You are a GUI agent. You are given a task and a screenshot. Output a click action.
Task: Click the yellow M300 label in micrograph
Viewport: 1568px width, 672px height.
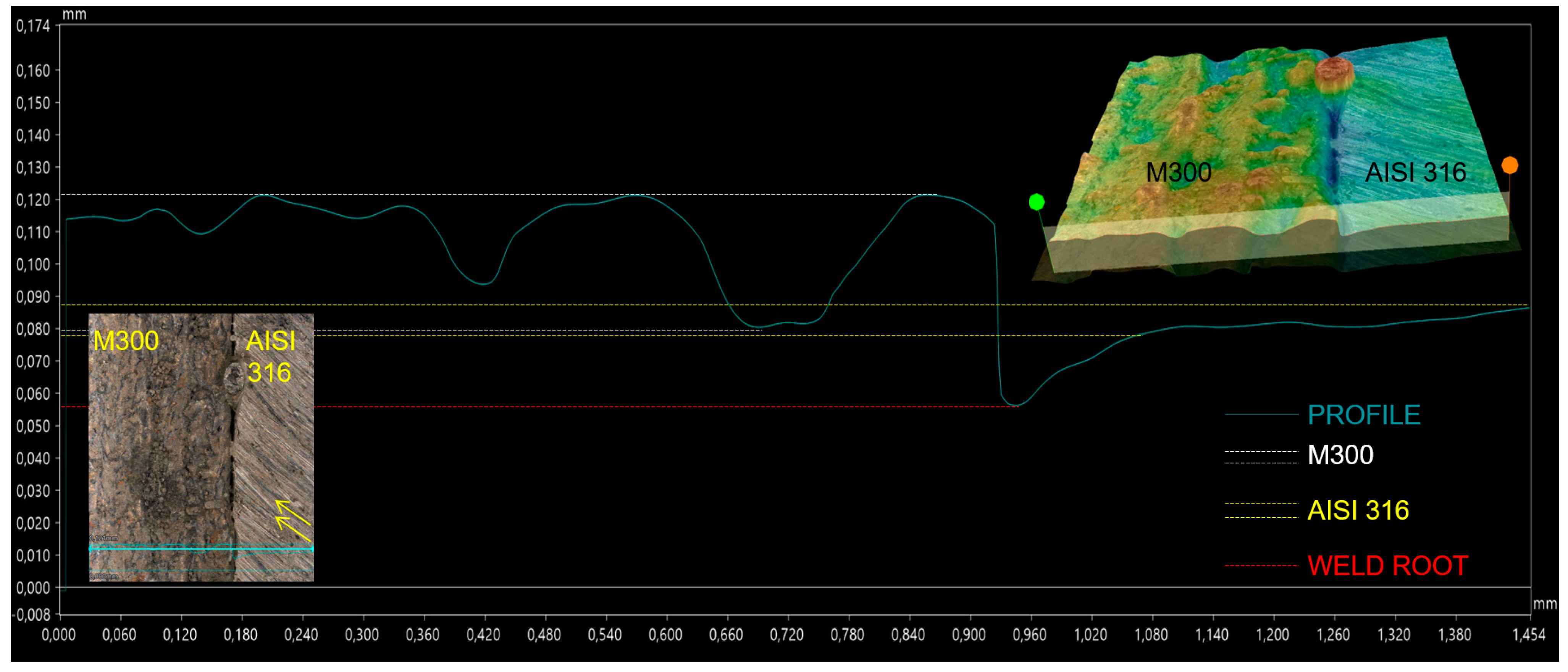pyautogui.click(x=125, y=340)
